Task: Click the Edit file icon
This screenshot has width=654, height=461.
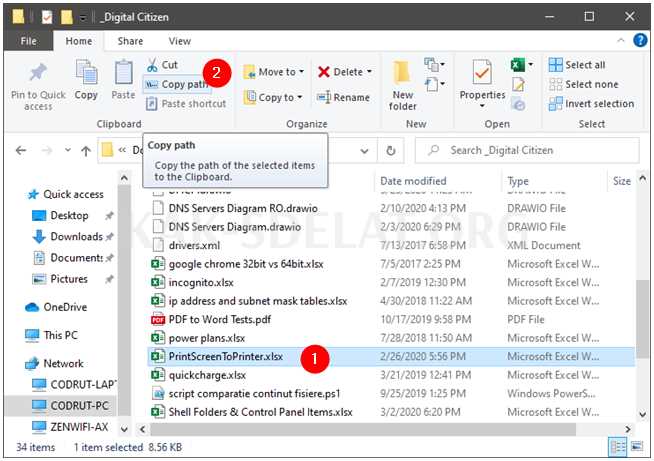Action: [x=518, y=85]
